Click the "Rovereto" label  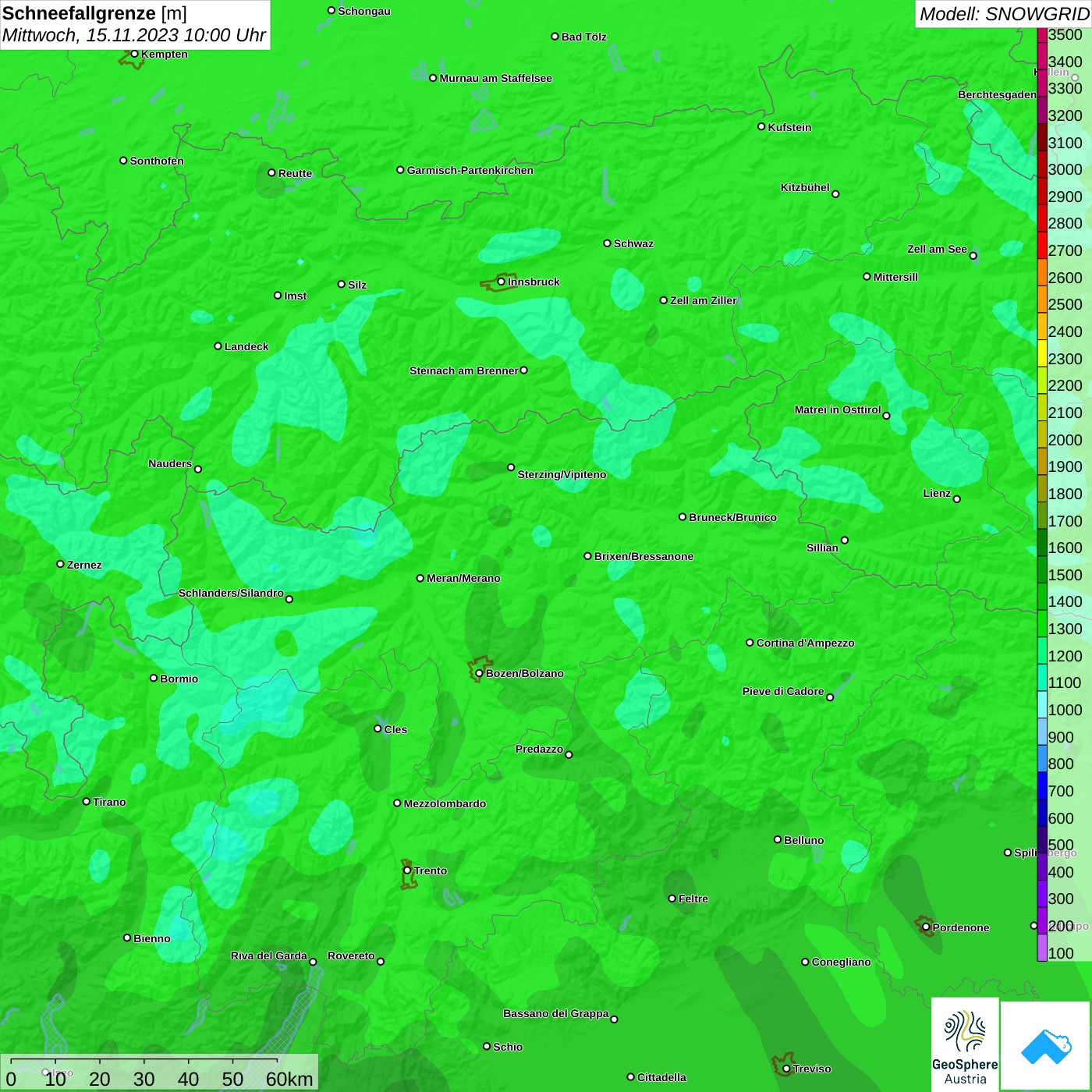(351, 955)
